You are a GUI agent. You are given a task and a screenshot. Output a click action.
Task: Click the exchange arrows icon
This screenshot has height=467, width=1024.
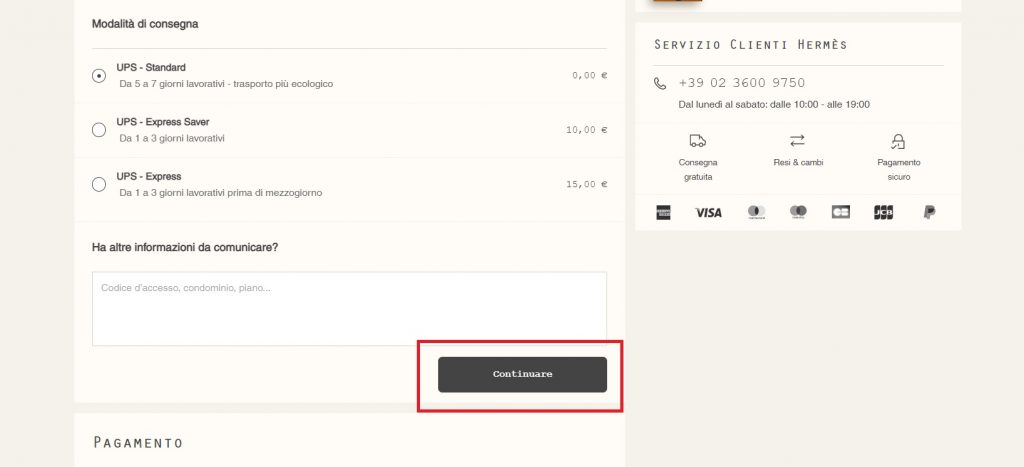click(797, 141)
